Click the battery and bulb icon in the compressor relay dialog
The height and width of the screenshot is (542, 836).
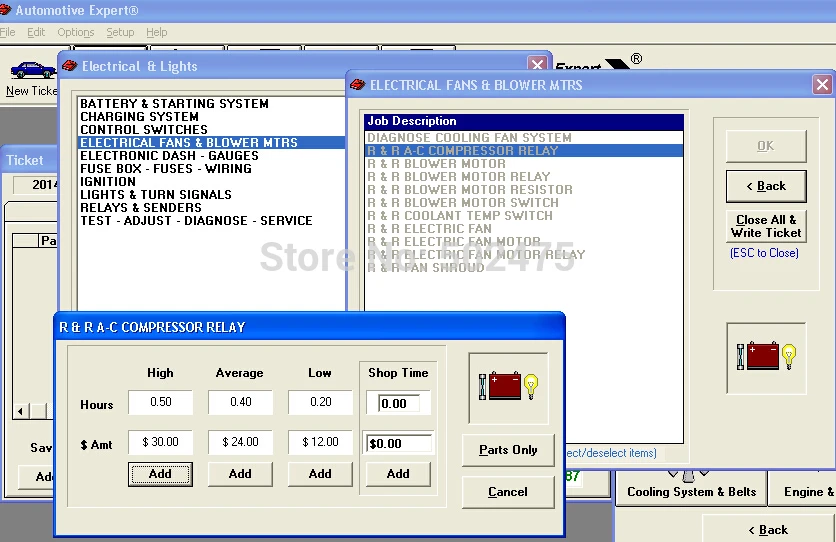pyautogui.click(x=508, y=387)
